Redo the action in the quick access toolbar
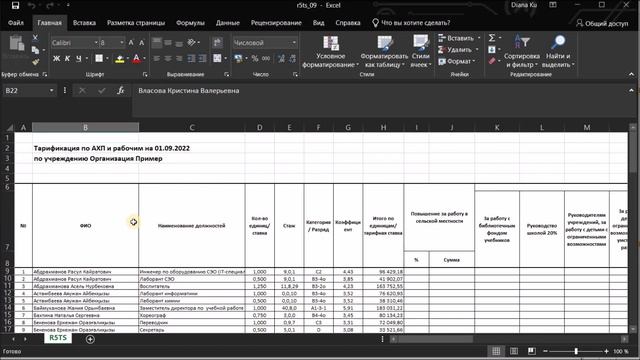This screenshot has width=640, height=360. (x=49, y=5)
